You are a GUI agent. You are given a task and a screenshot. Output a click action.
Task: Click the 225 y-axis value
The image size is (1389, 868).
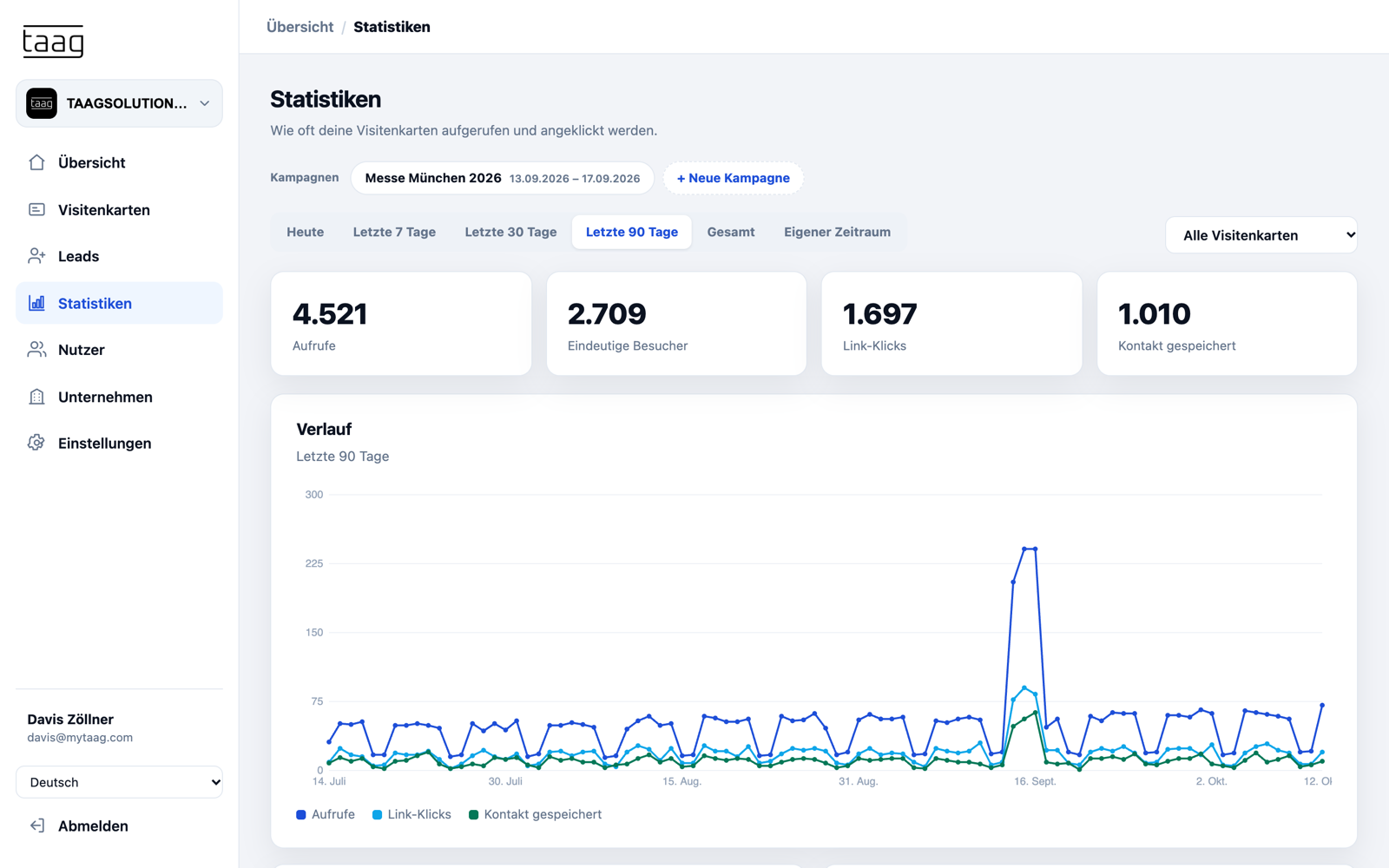tap(314, 563)
